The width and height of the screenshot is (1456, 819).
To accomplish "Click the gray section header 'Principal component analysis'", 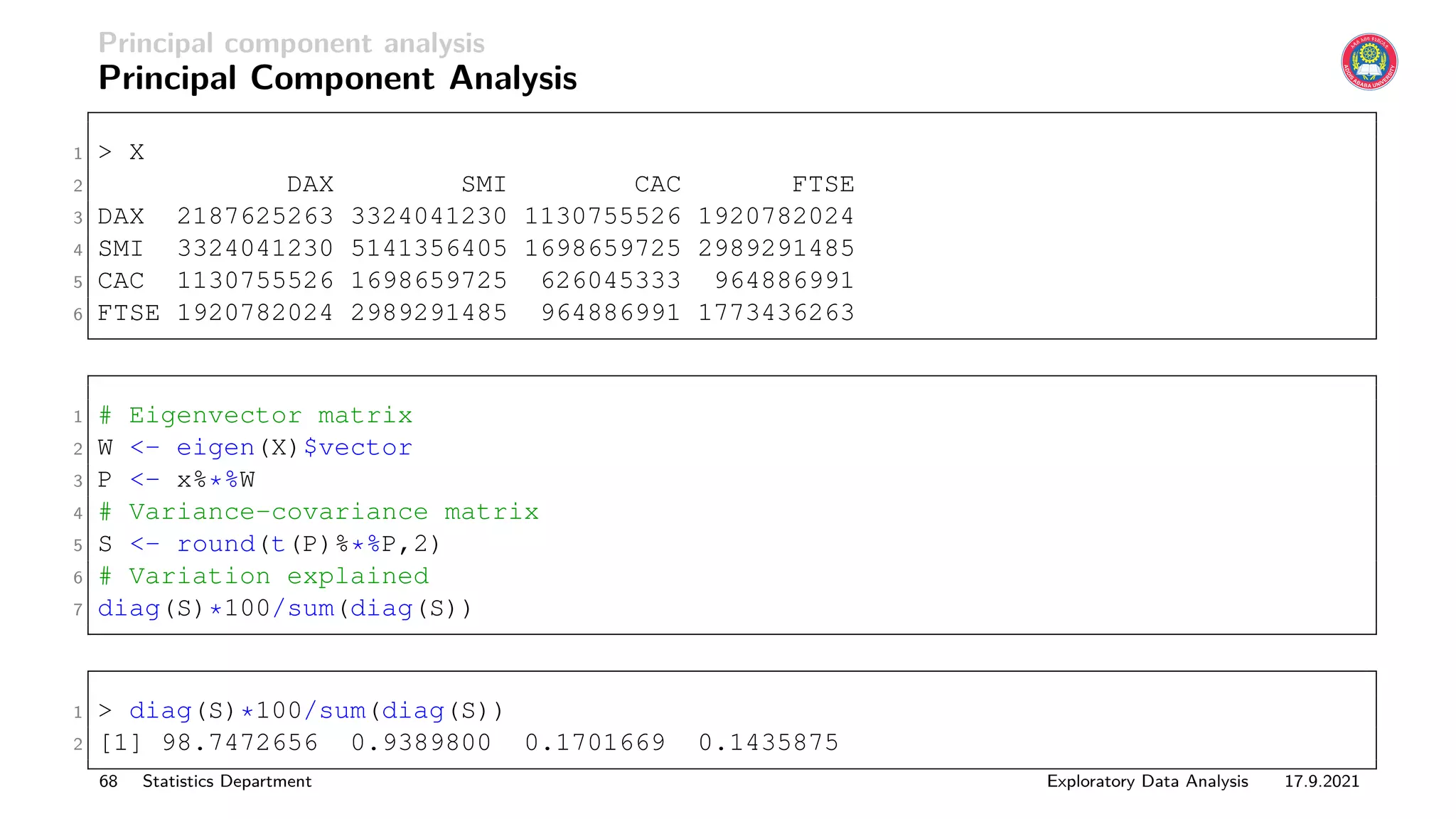I will tap(291, 43).
